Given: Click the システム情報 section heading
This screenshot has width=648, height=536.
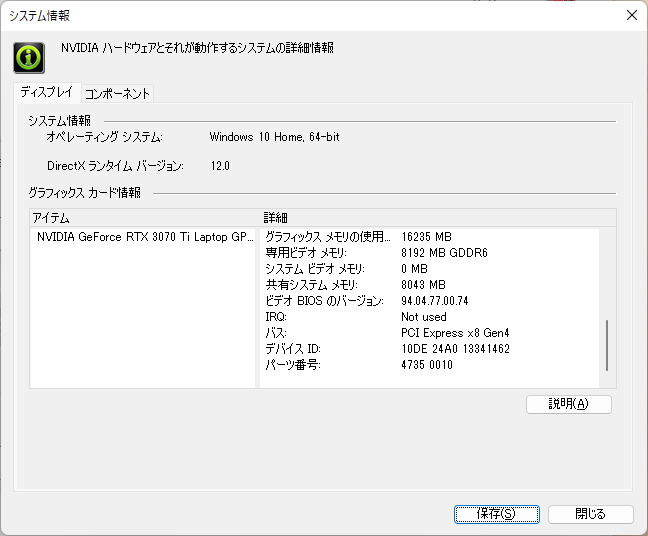Looking at the screenshot, I should click(60, 121).
